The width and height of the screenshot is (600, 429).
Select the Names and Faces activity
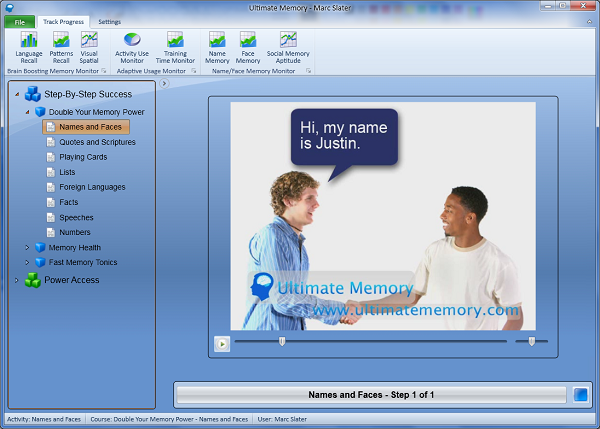(86, 127)
